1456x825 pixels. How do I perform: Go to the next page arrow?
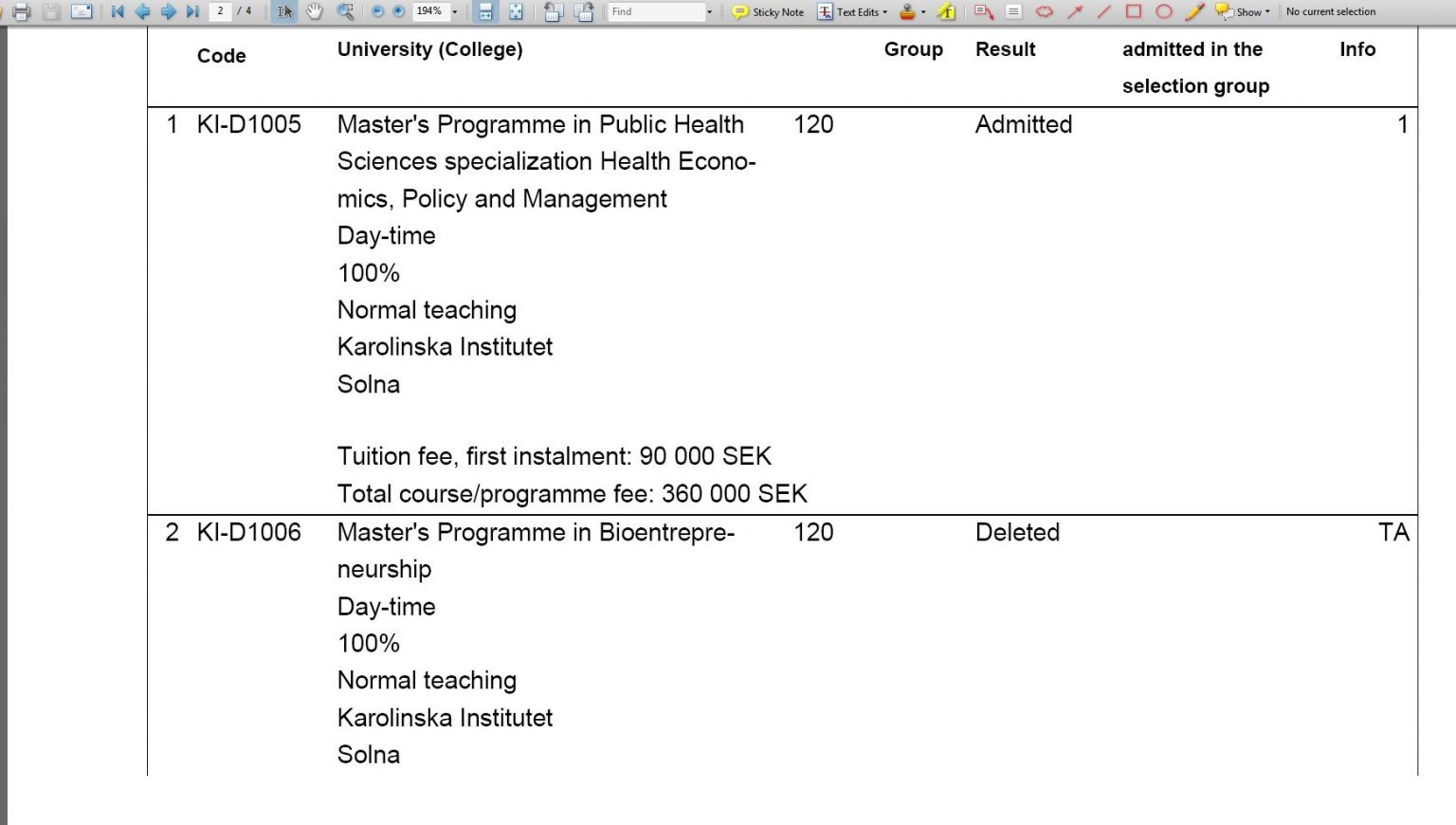(x=168, y=12)
